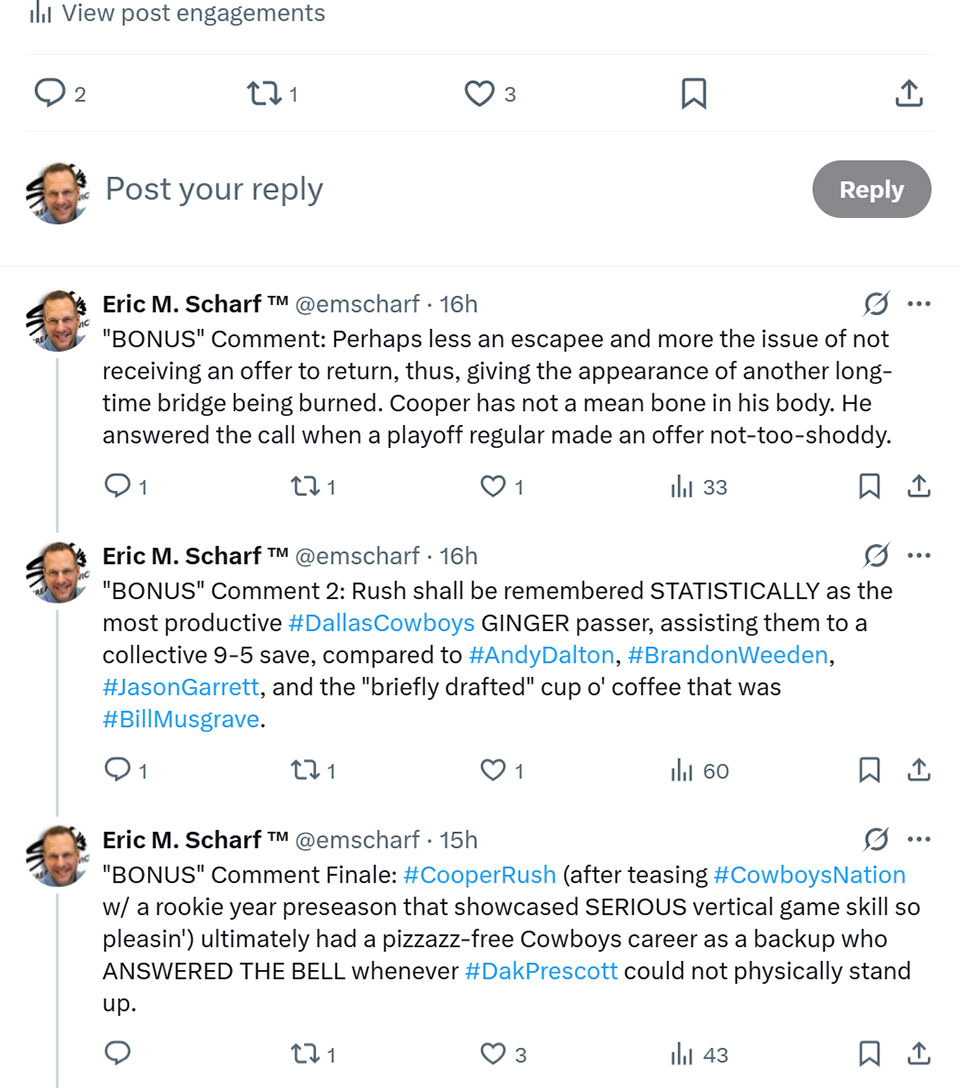
Task: Open more options on Comment 2 post
Action: click(x=918, y=556)
